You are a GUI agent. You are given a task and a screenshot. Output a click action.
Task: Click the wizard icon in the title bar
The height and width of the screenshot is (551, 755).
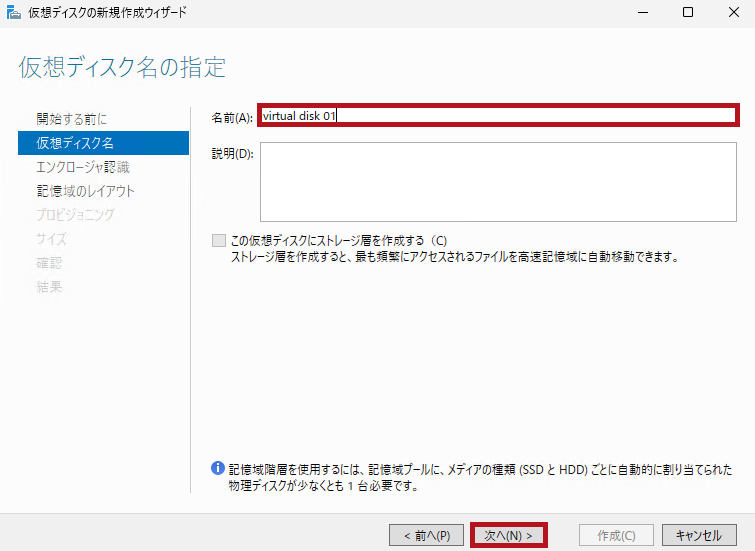(13, 13)
